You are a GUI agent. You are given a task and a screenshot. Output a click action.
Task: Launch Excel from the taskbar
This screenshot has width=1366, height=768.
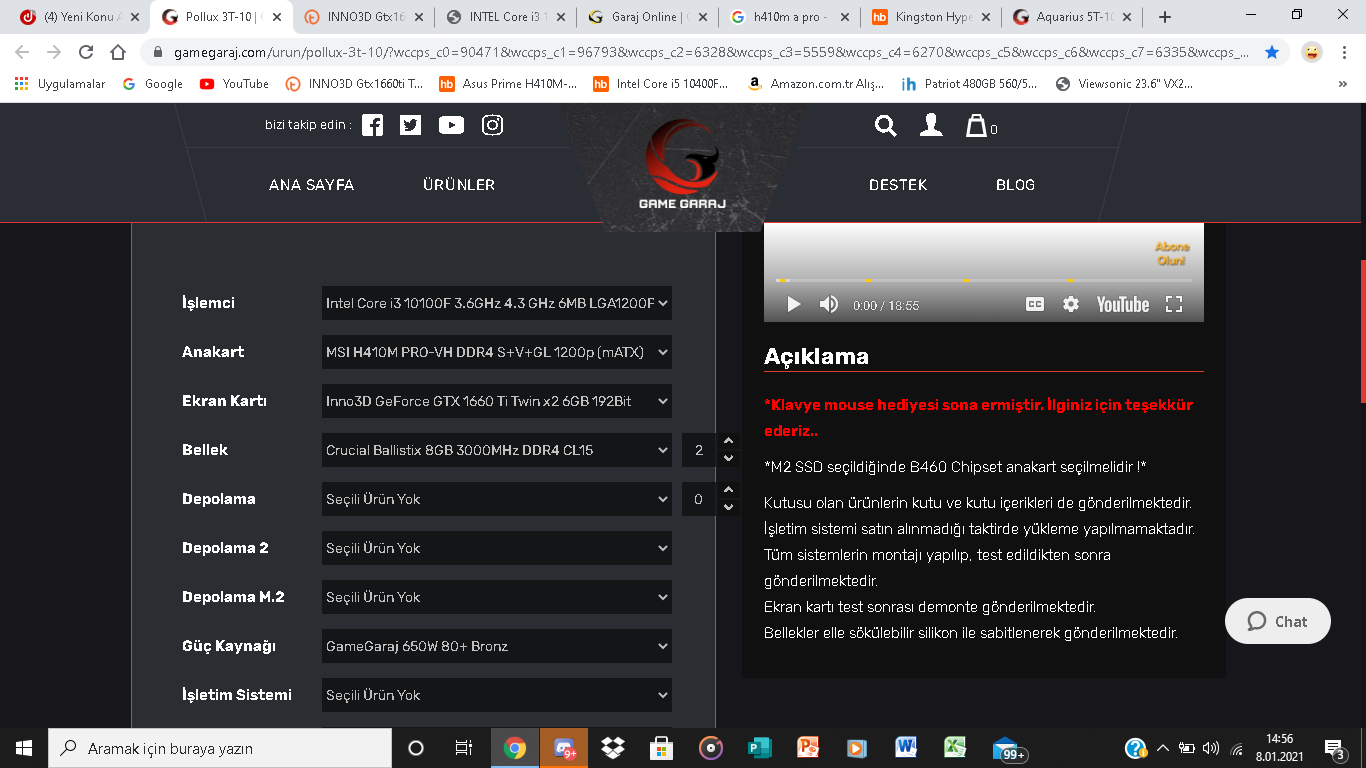(955, 748)
